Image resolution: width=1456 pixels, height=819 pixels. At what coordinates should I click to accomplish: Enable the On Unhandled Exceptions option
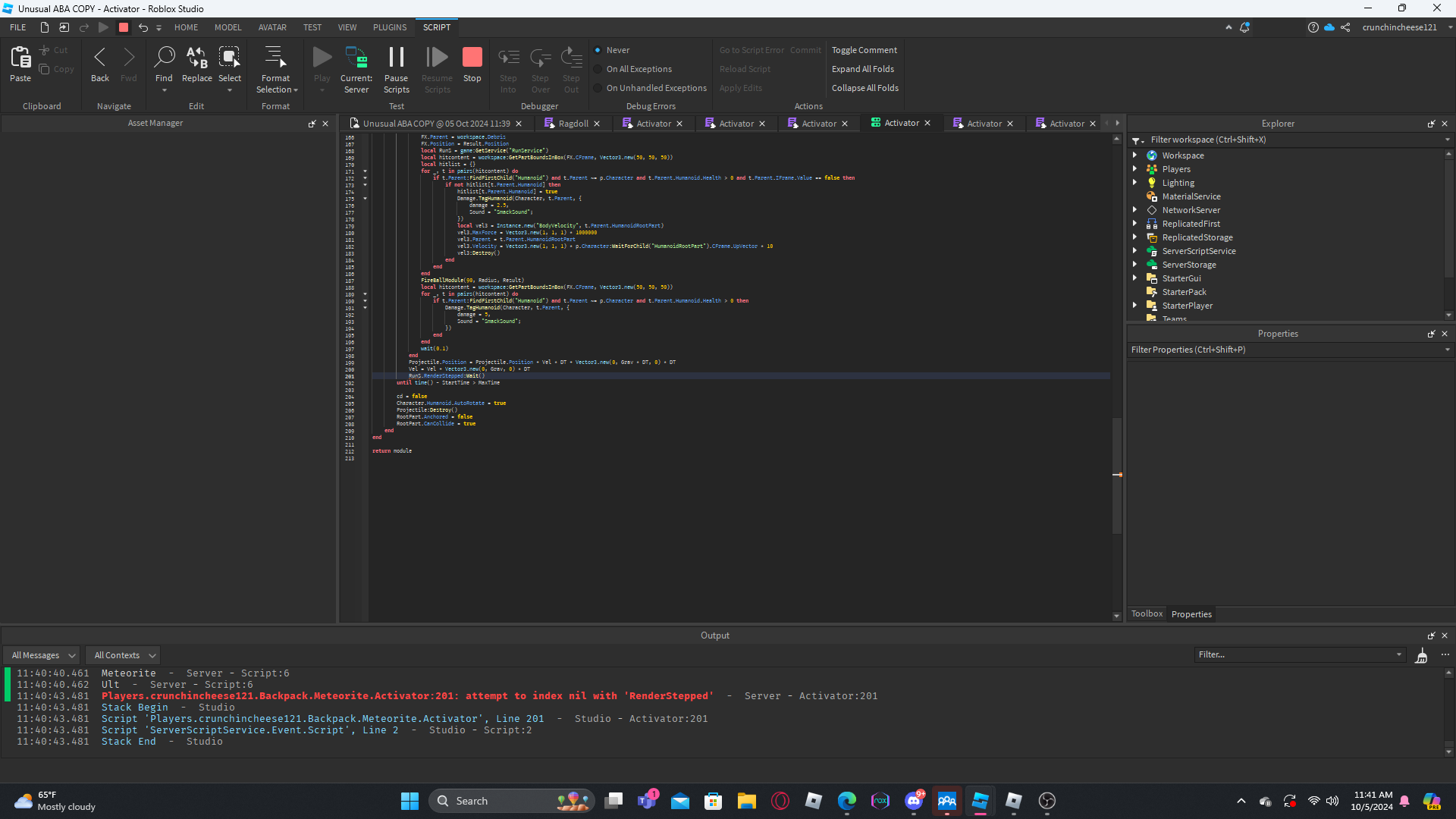coord(598,88)
